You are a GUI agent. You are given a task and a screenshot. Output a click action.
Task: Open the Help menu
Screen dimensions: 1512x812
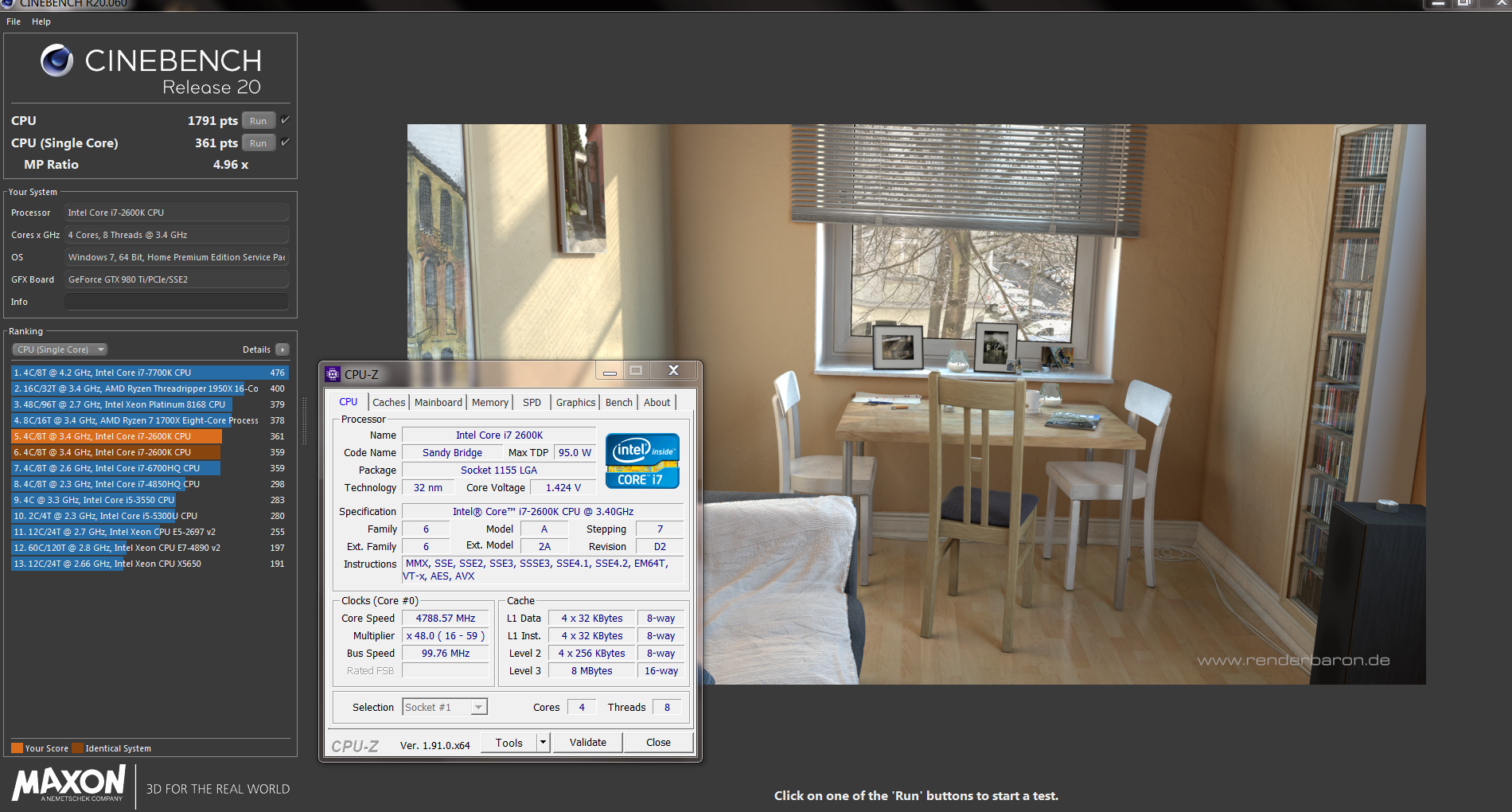41,21
